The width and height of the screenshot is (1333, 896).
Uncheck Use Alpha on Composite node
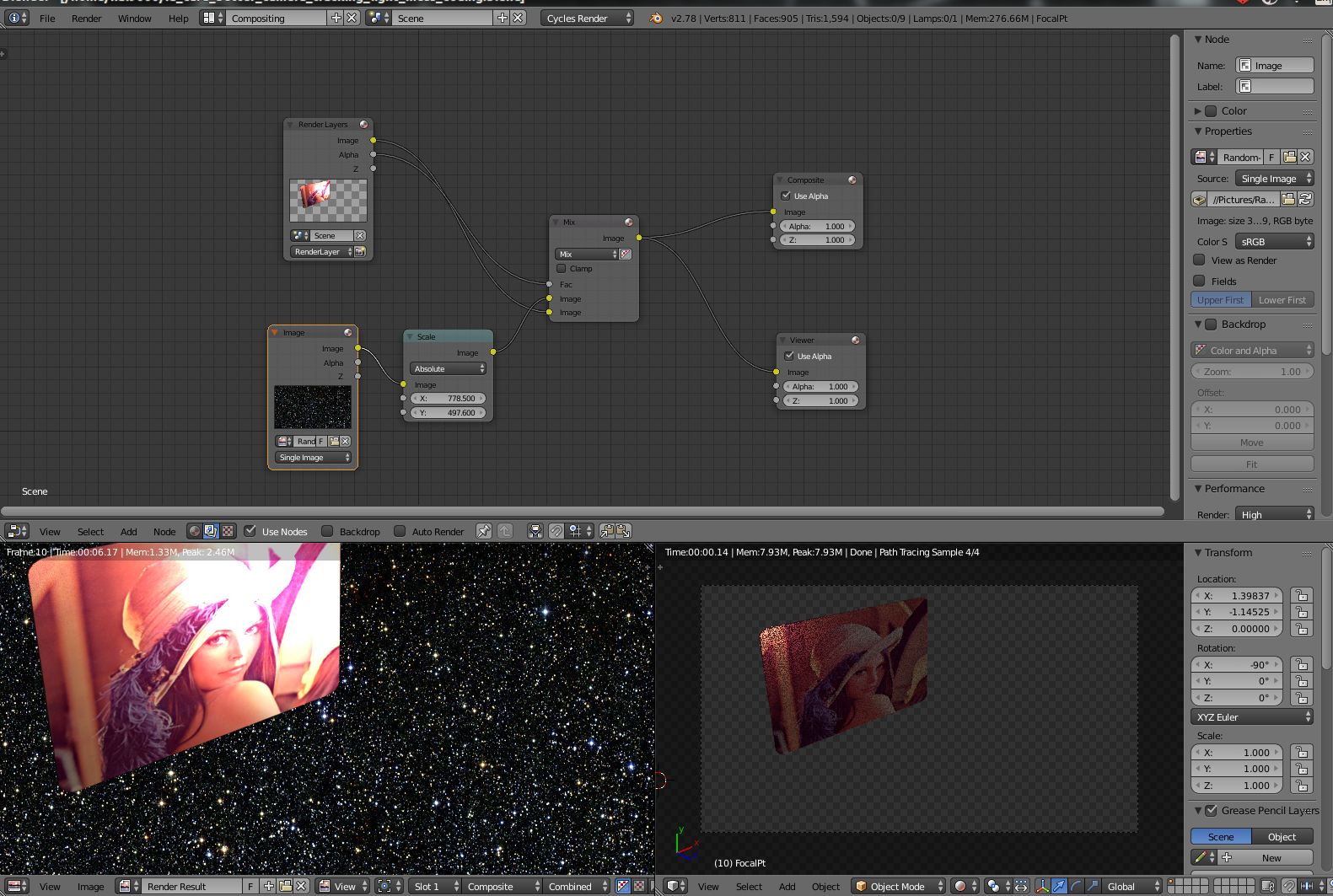786,196
